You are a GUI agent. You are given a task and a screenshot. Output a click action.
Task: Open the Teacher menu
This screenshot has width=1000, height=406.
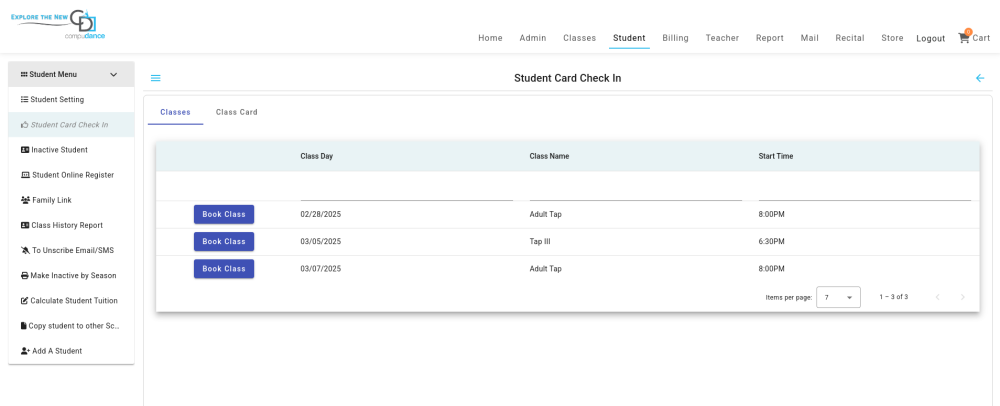tap(722, 38)
